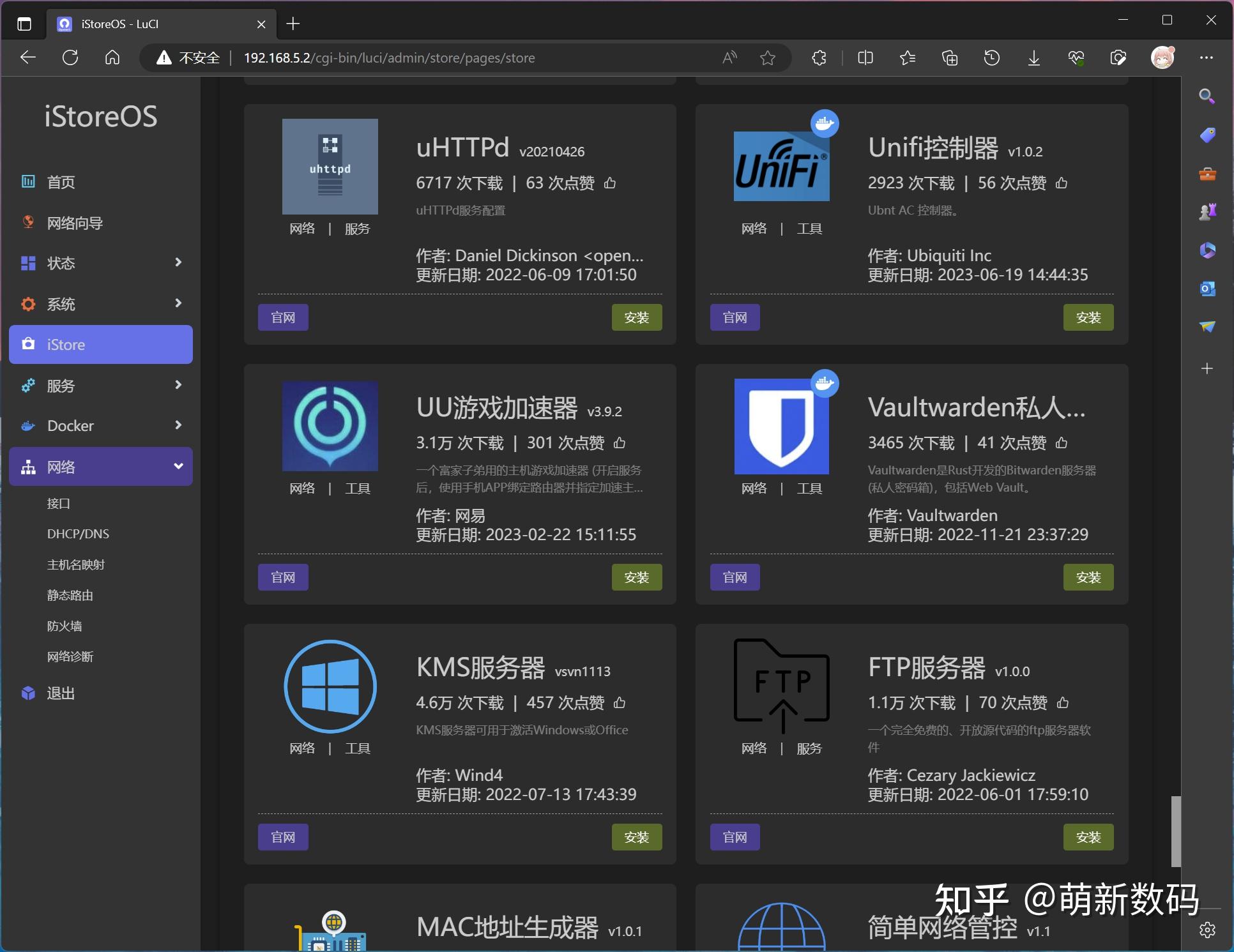Image resolution: width=1234 pixels, height=952 pixels.
Task: Click the address bar URL field
Action: pos(390,57)
